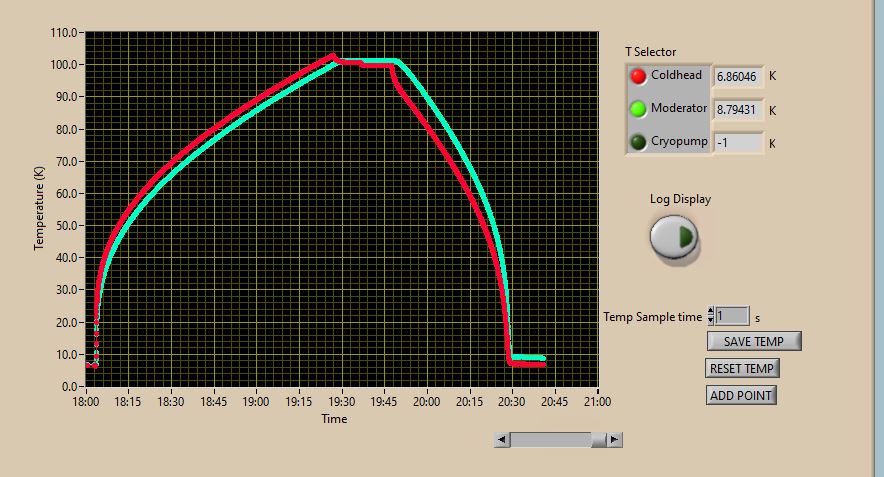Screen dimensions: 884x477
Task: Click the Cryopump label
Action: point(679,141)
